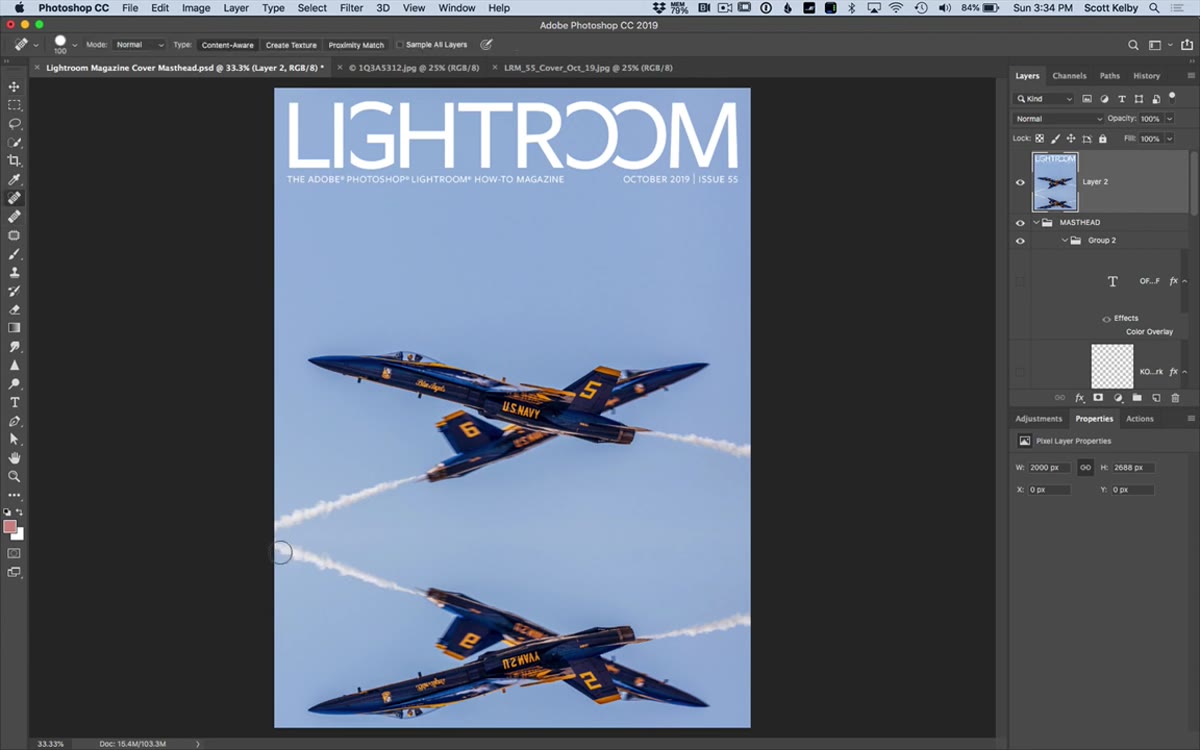
Task: Click Change Screen Mode icon
Action: click(14, 572)
